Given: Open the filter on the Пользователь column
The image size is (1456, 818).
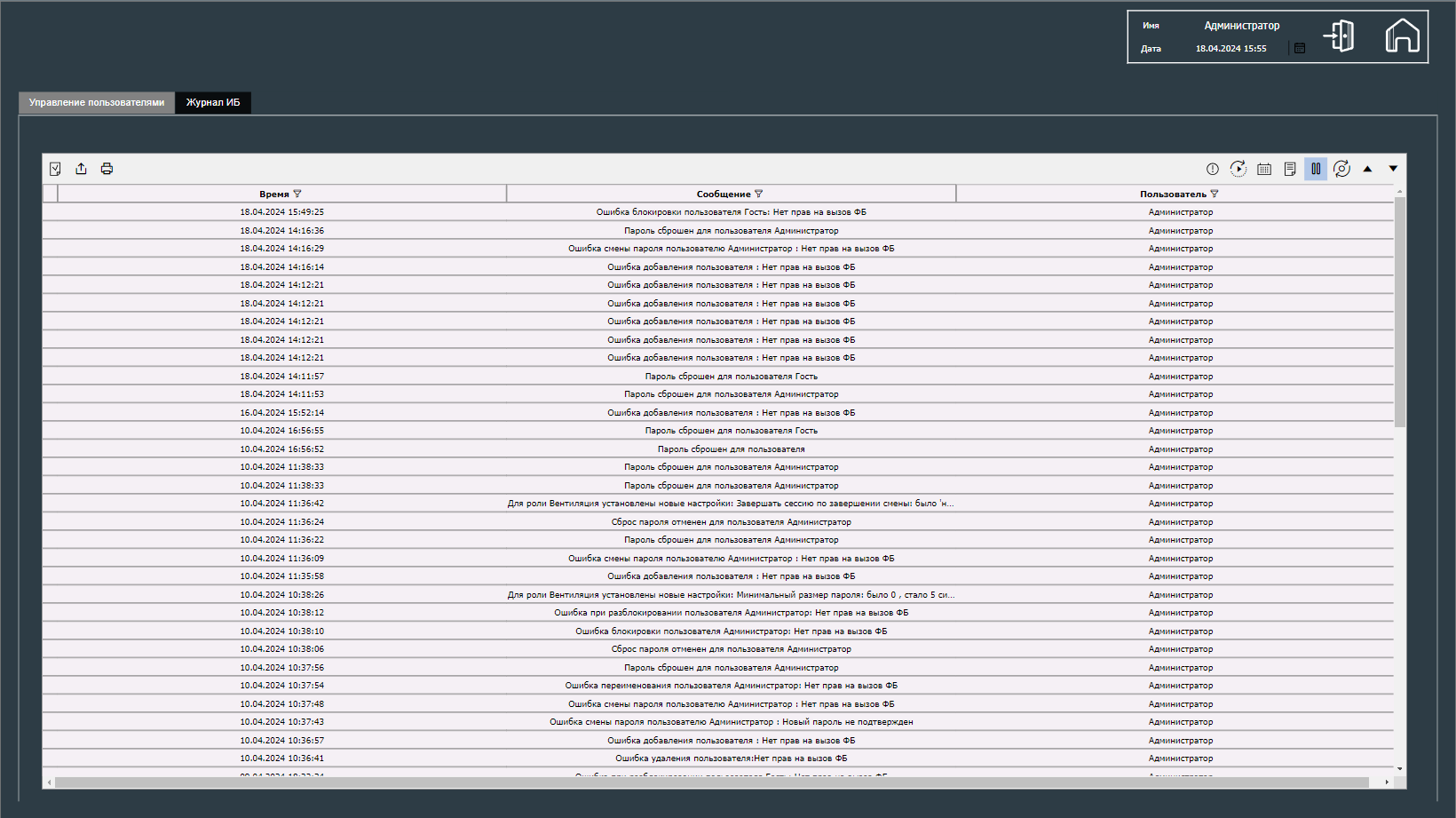Looking at the screenshot, I should (1215, 194).
